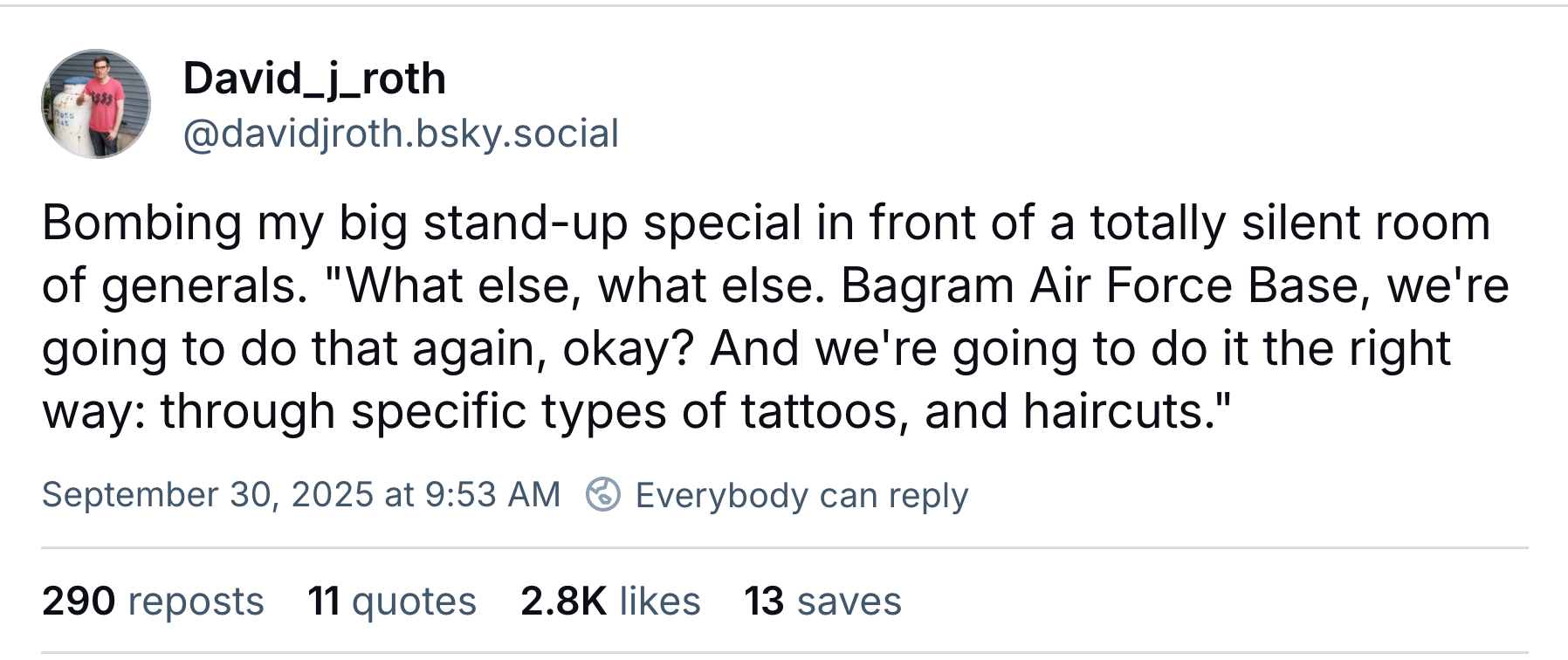Open David_j_roth's profile picture
1568x660 pixels.
coord(96,104)
